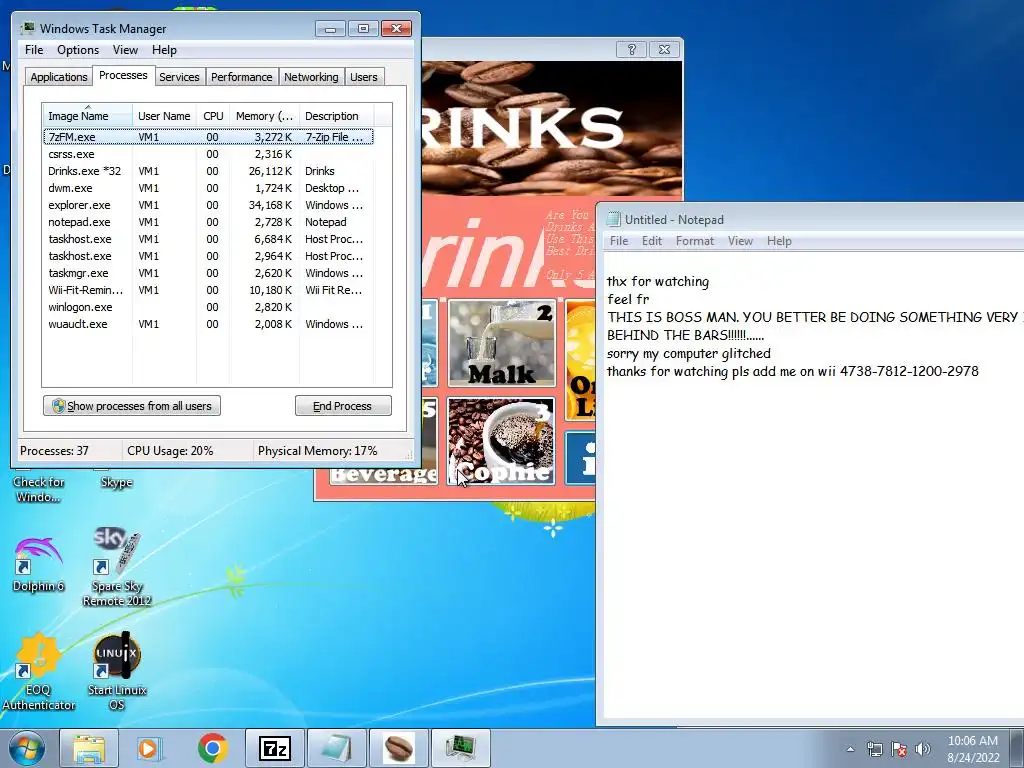Screen dimensions: 1024x768
Task: Open Windows Explorer from taskbar
Action: (x=89, y=748)
